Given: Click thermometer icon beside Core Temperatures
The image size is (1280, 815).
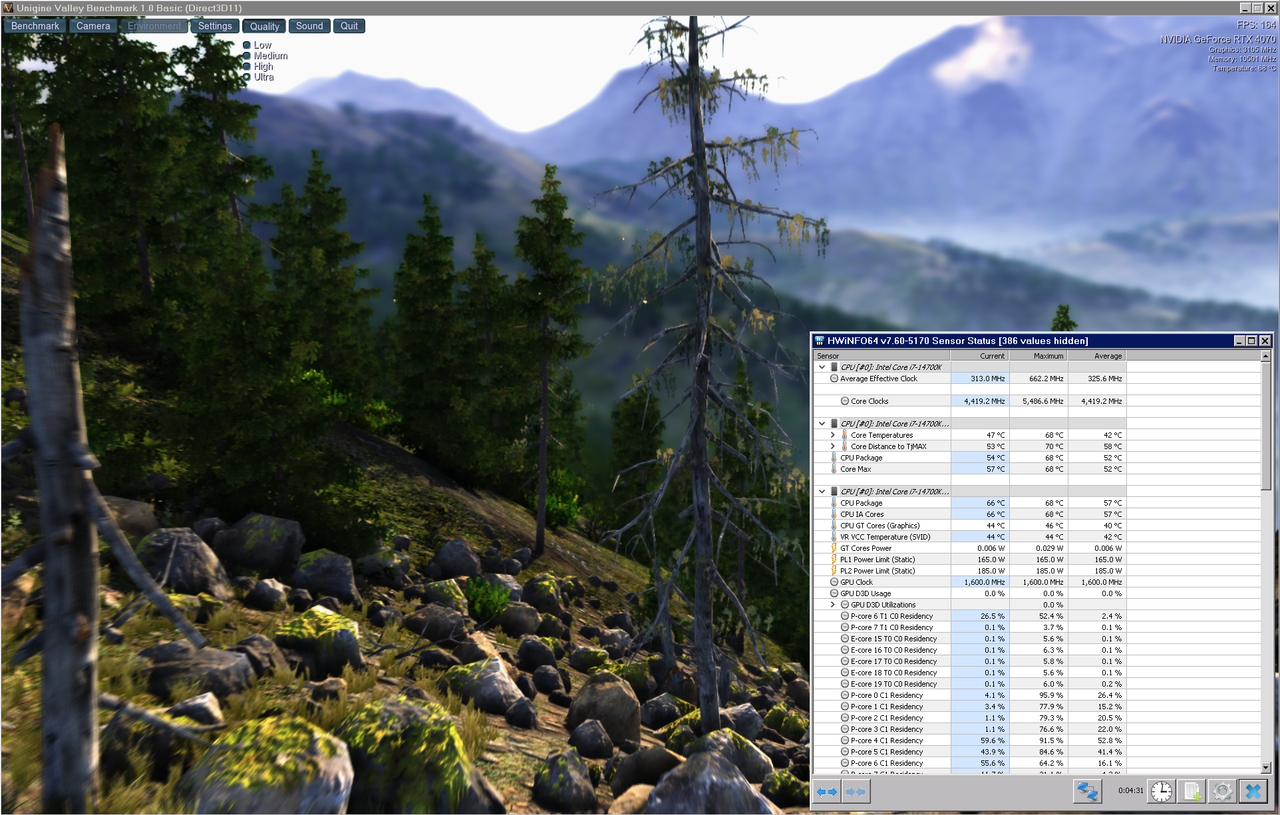Looking at the screenshot, I should point(845,435).
